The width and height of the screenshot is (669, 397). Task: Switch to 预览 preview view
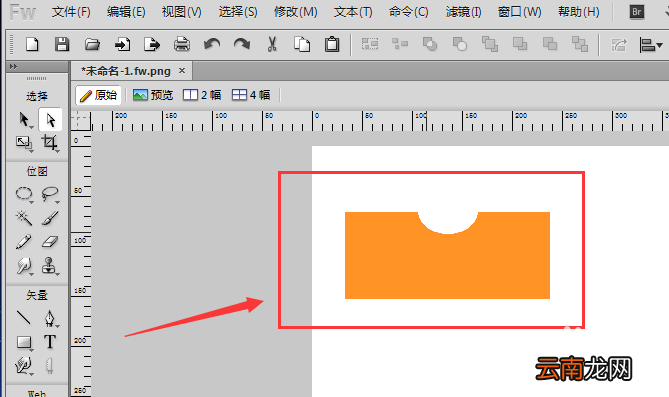(153, 95)
